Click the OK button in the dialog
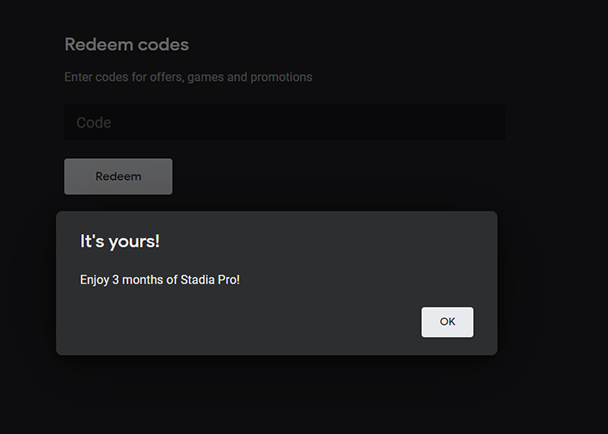This screenshot has width=608, height=434. (x=447, y=322)
